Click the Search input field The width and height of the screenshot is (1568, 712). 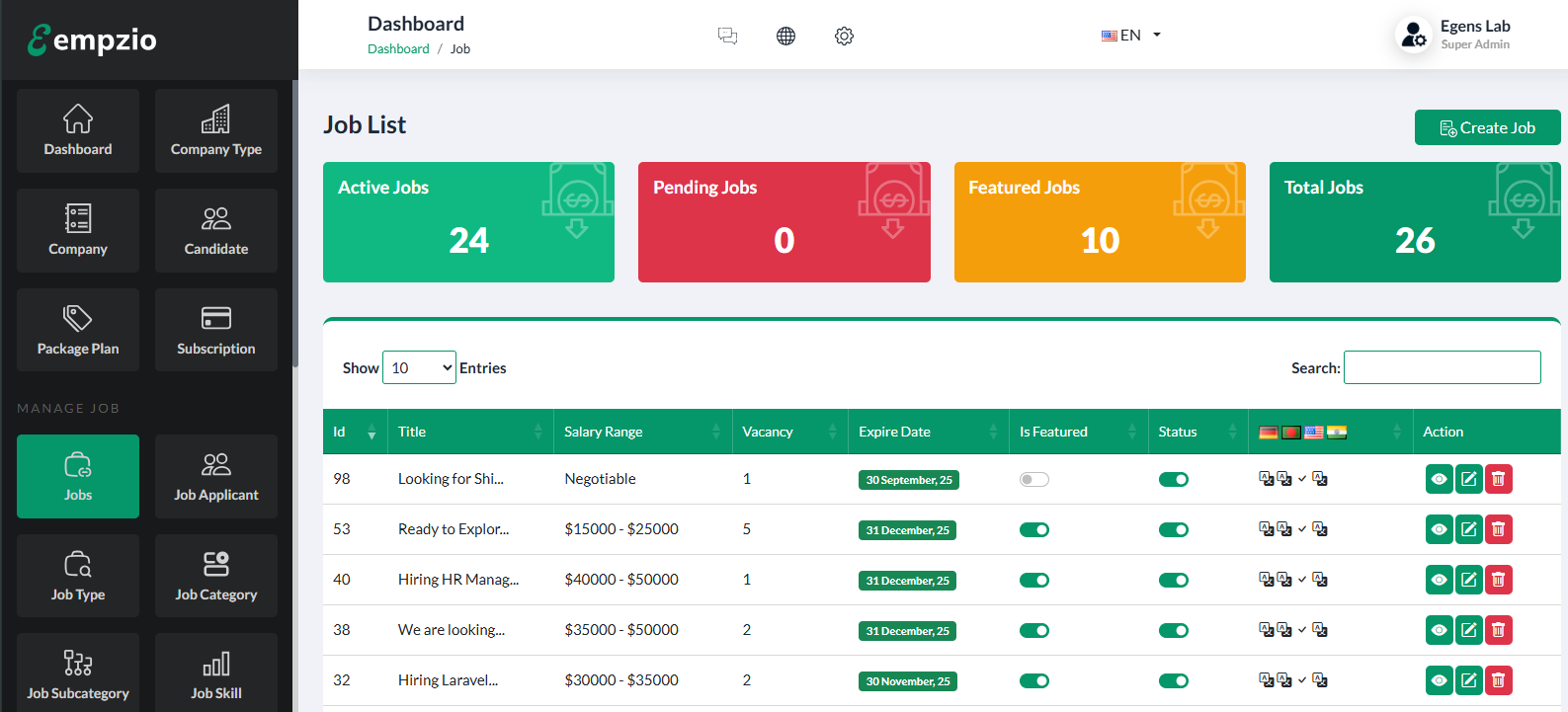[x=1442, y=367]
